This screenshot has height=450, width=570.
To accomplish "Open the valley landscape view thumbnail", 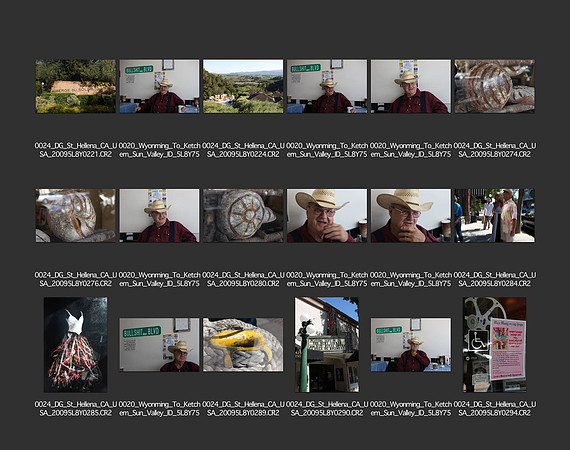I will [243, 86].
